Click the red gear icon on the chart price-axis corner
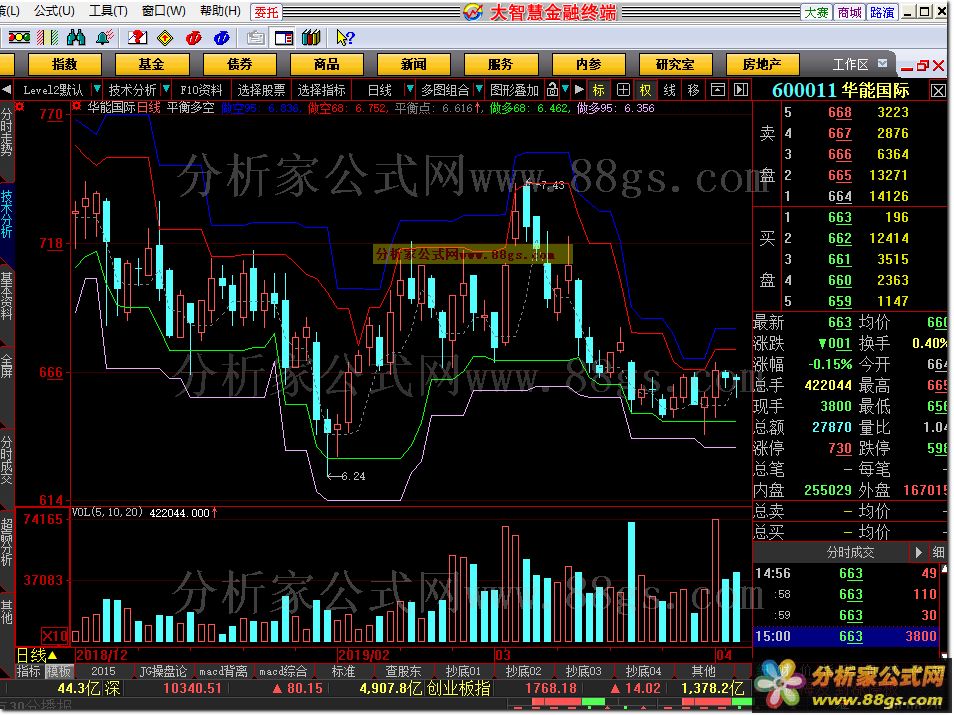The image size is (954, 715). (x=19, y=107)
